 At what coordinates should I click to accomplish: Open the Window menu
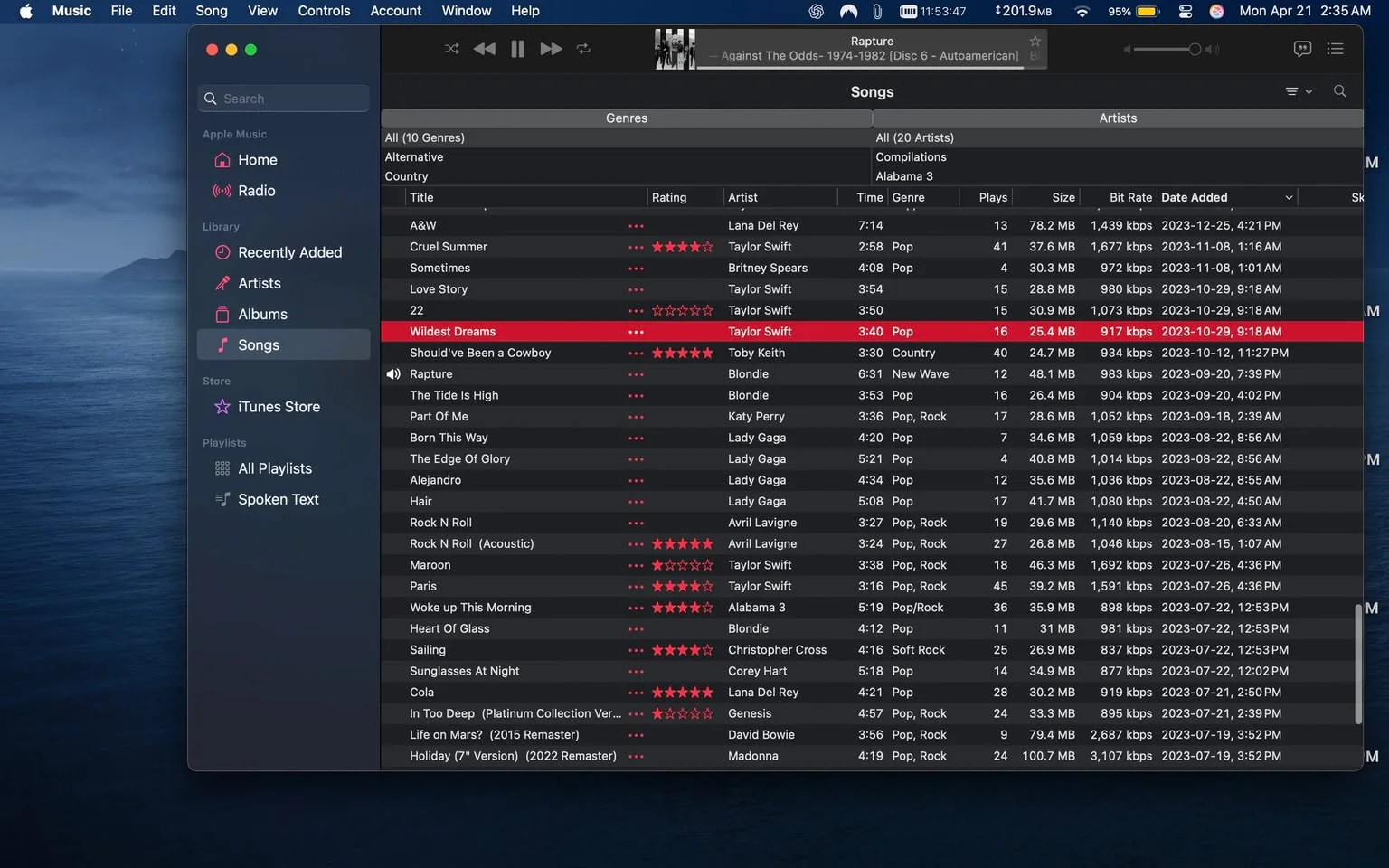pyautogui.click(x=467, y=11)
